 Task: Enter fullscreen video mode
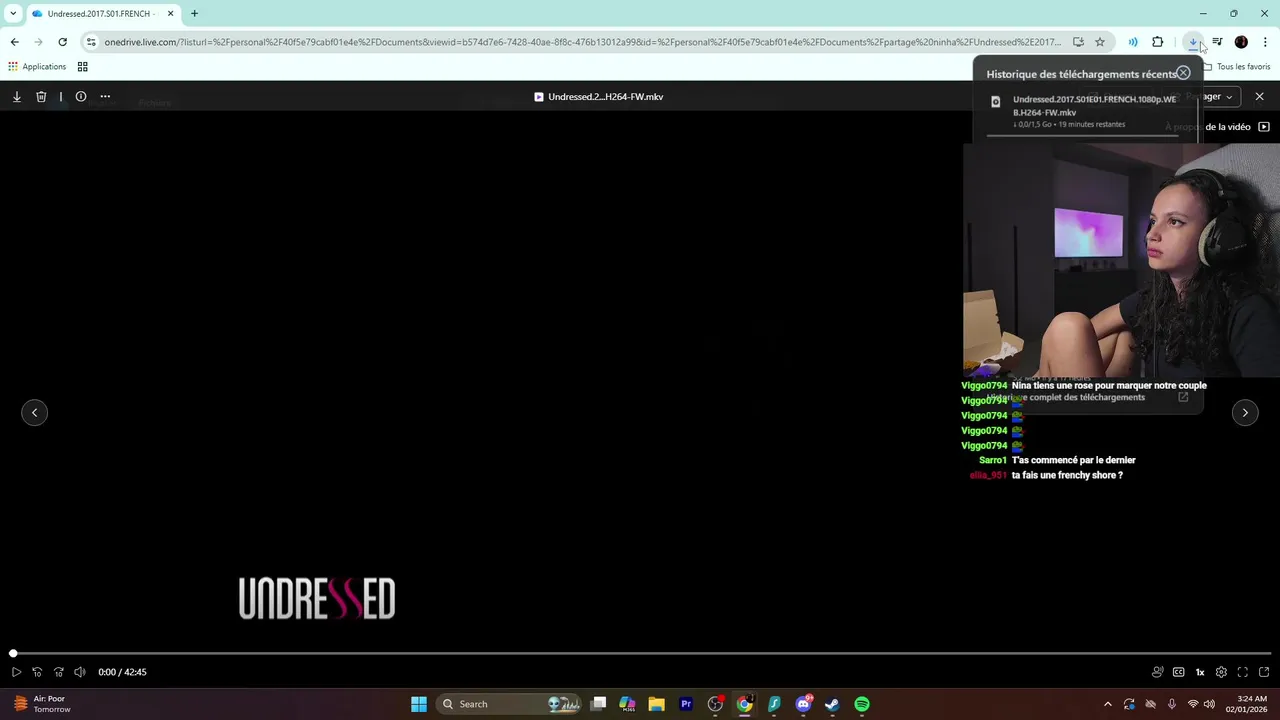[x=1243, y=672]
